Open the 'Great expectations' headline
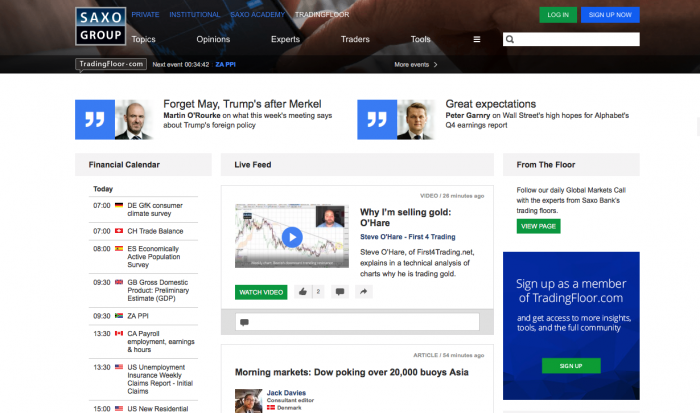This screenshot has width=700, height=413. coord(491,104)
